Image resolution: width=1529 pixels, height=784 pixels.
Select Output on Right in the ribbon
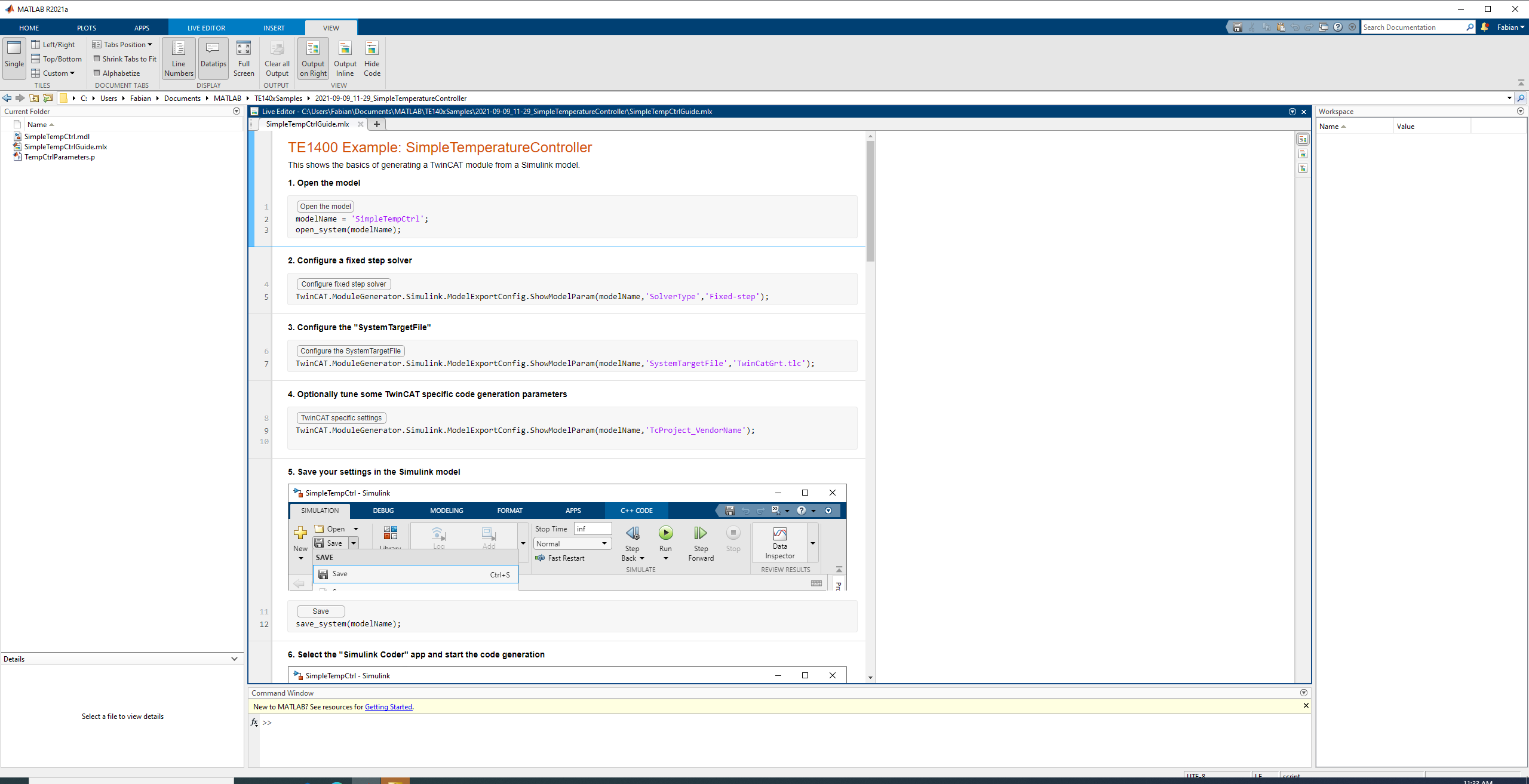[x=313, y=58]
